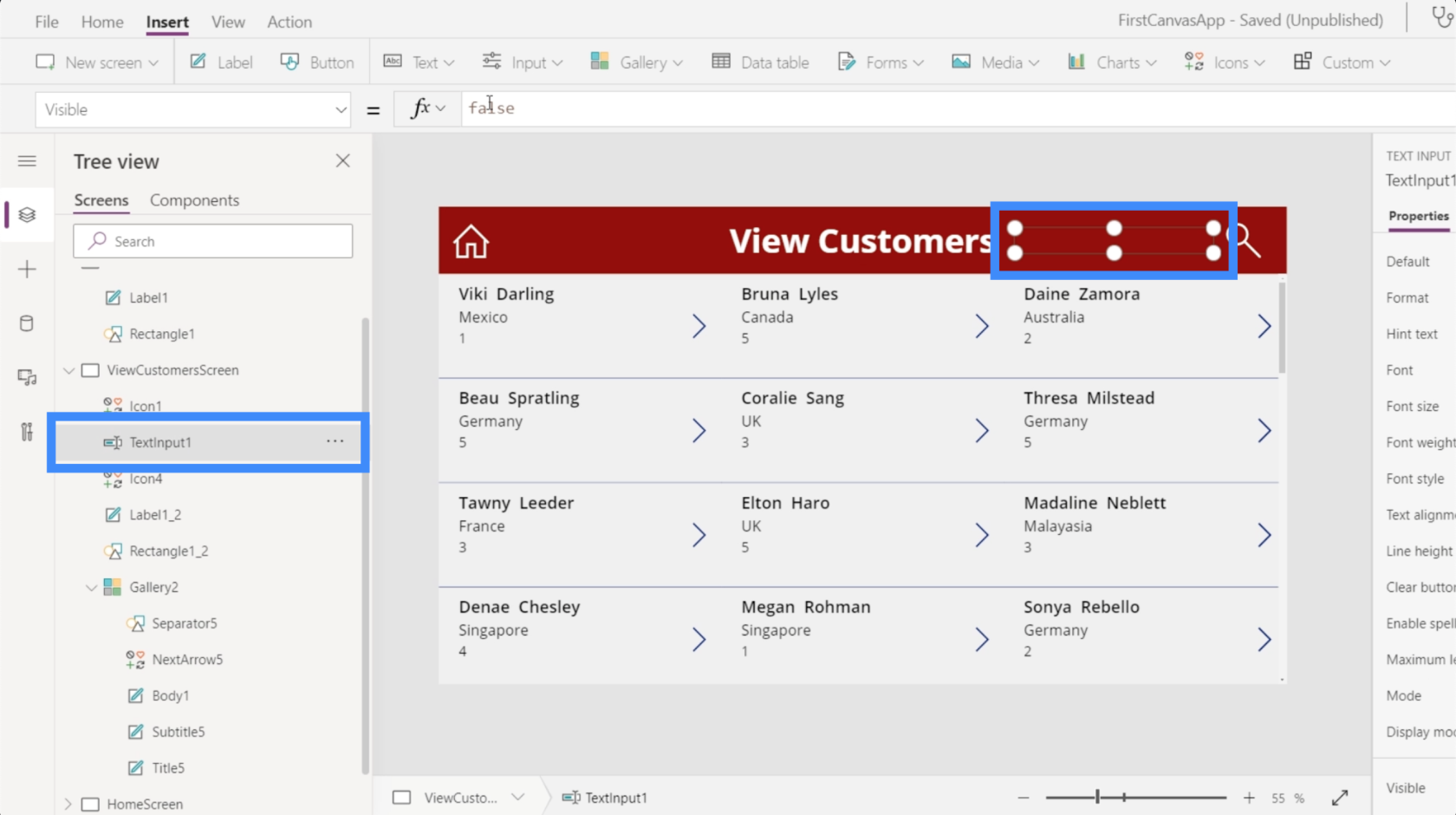Open the Media pane icon

[x=27, y=377]
